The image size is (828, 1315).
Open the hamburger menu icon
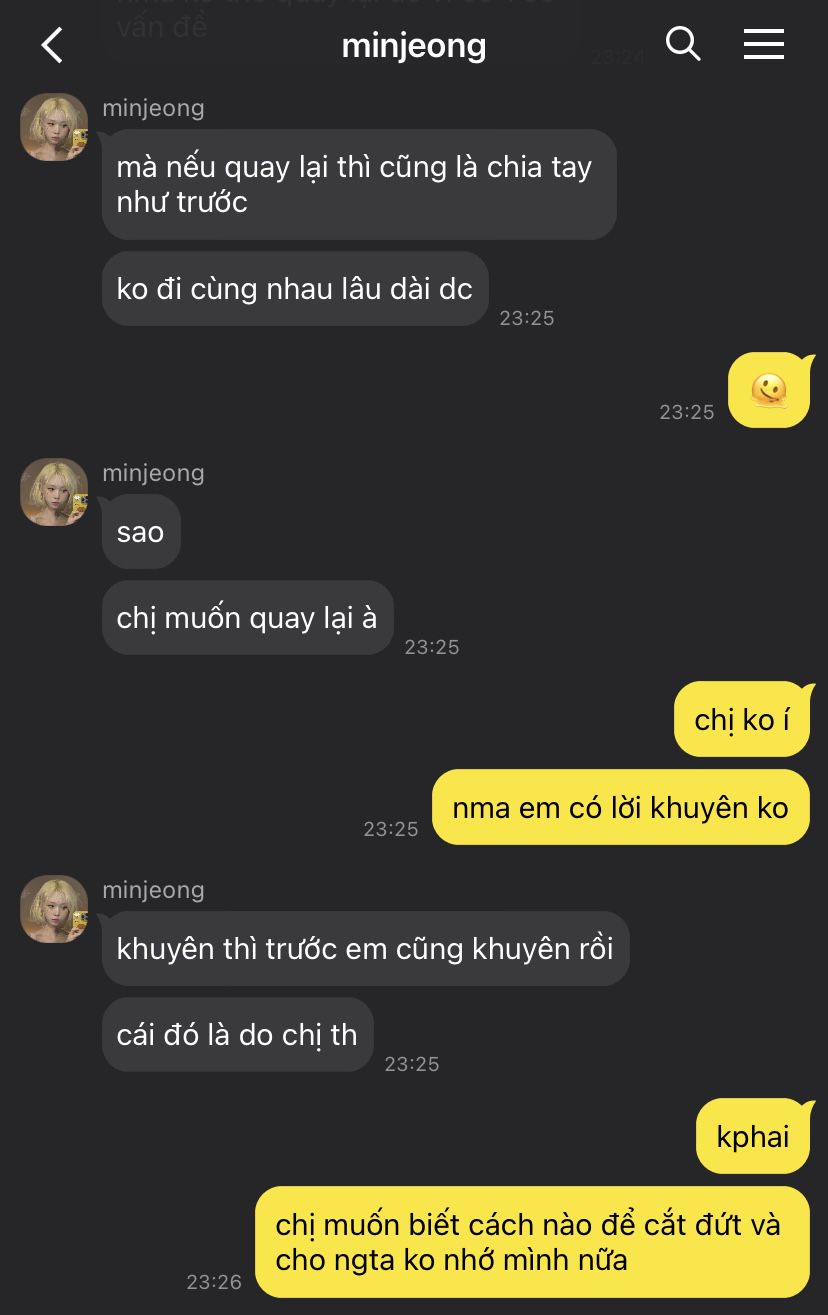pyautogui.click(x=764, y=44)
